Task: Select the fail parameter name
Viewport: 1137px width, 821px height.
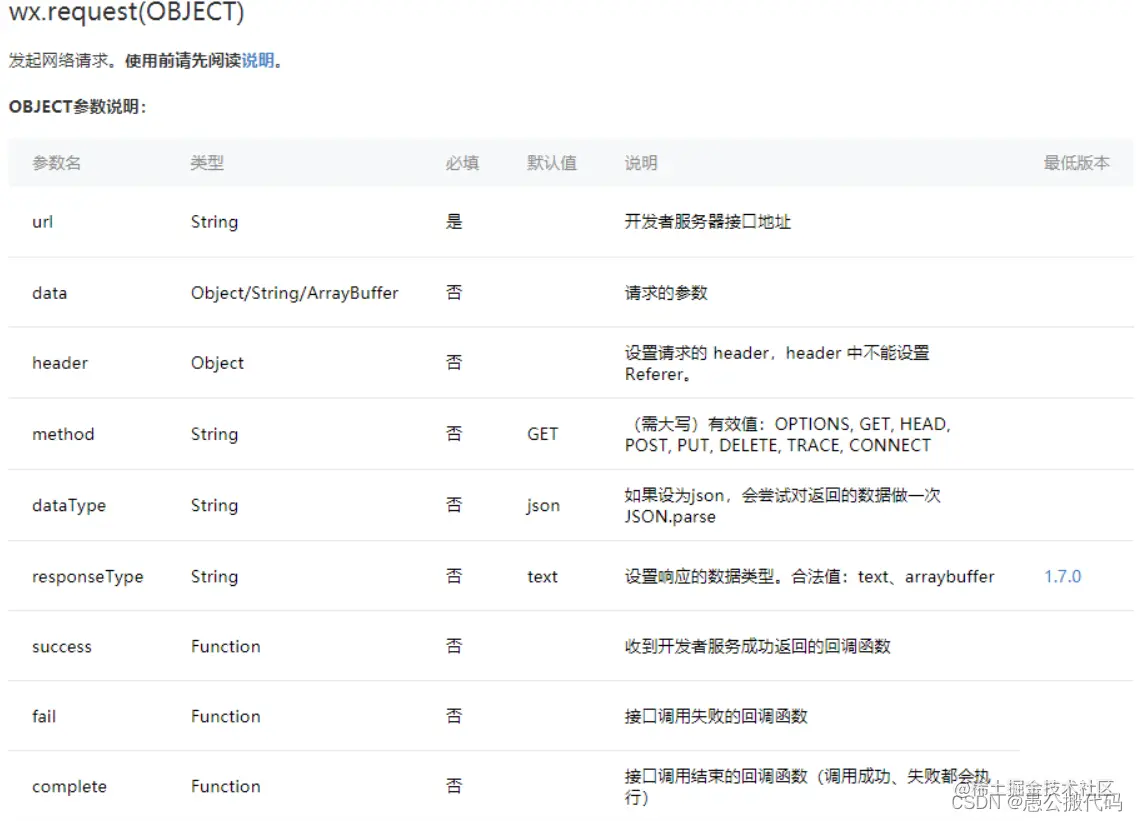Action: pyautogui.click(x=44, y=717)
